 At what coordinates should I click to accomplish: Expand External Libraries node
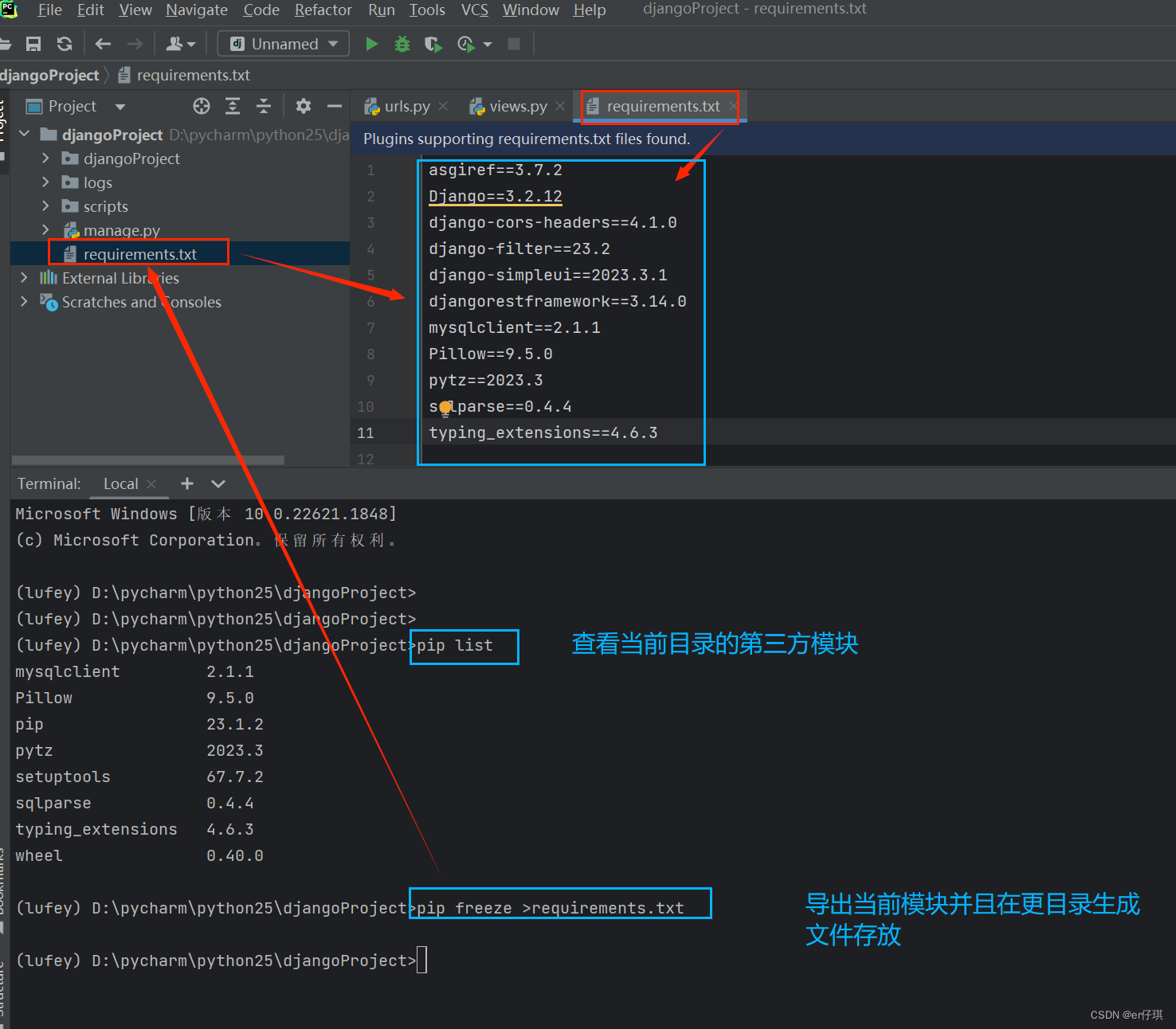(x=24, y=278)
